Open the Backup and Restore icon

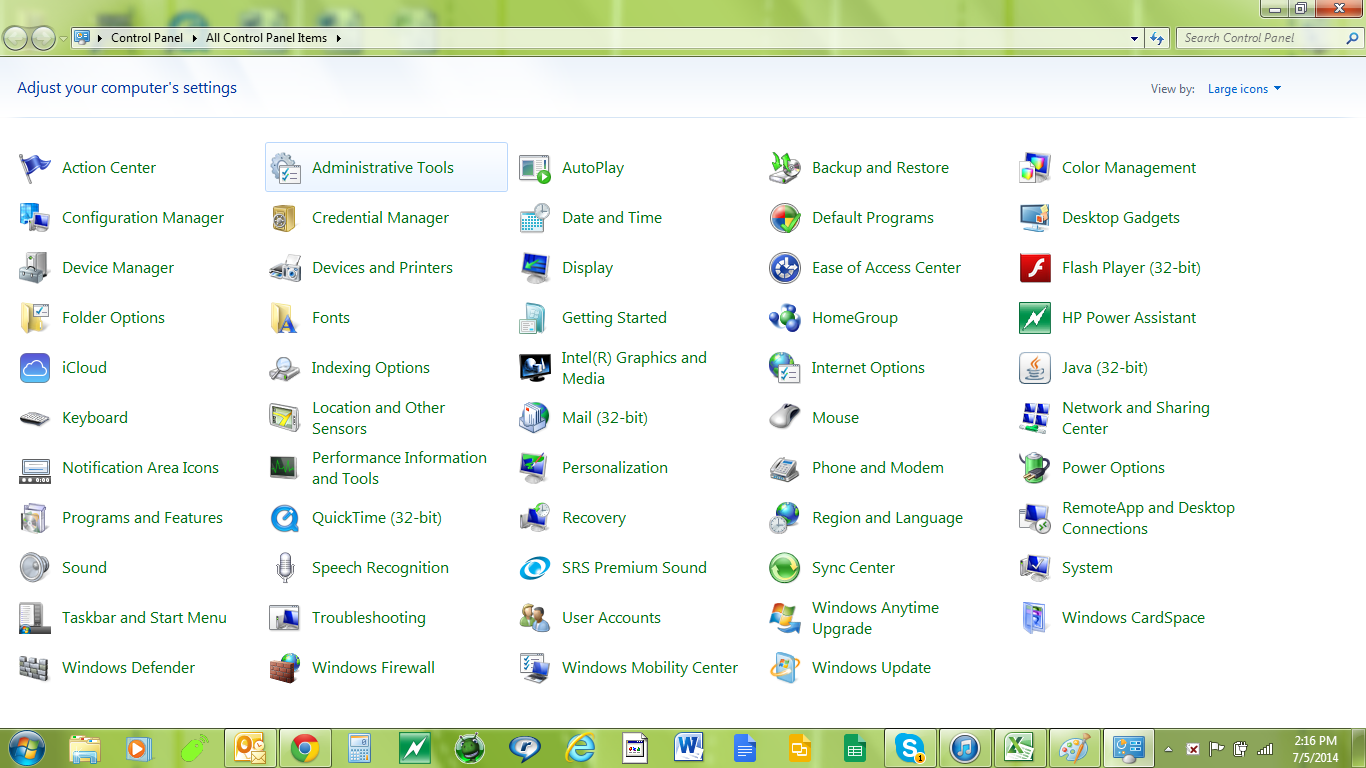785,168
